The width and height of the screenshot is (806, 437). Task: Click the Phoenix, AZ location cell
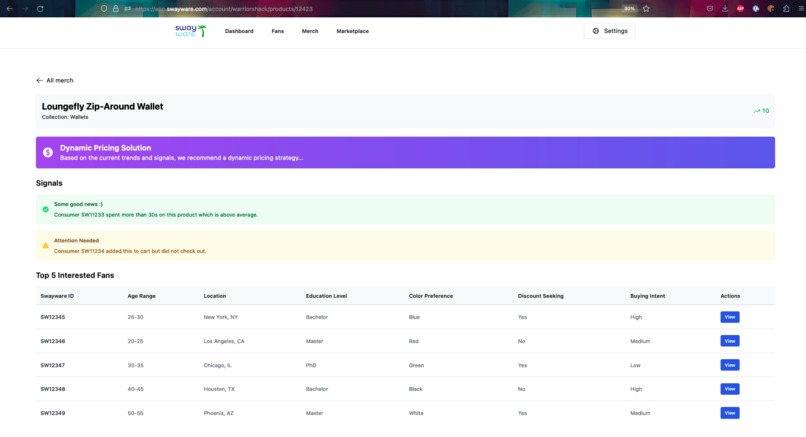[218, 413]
